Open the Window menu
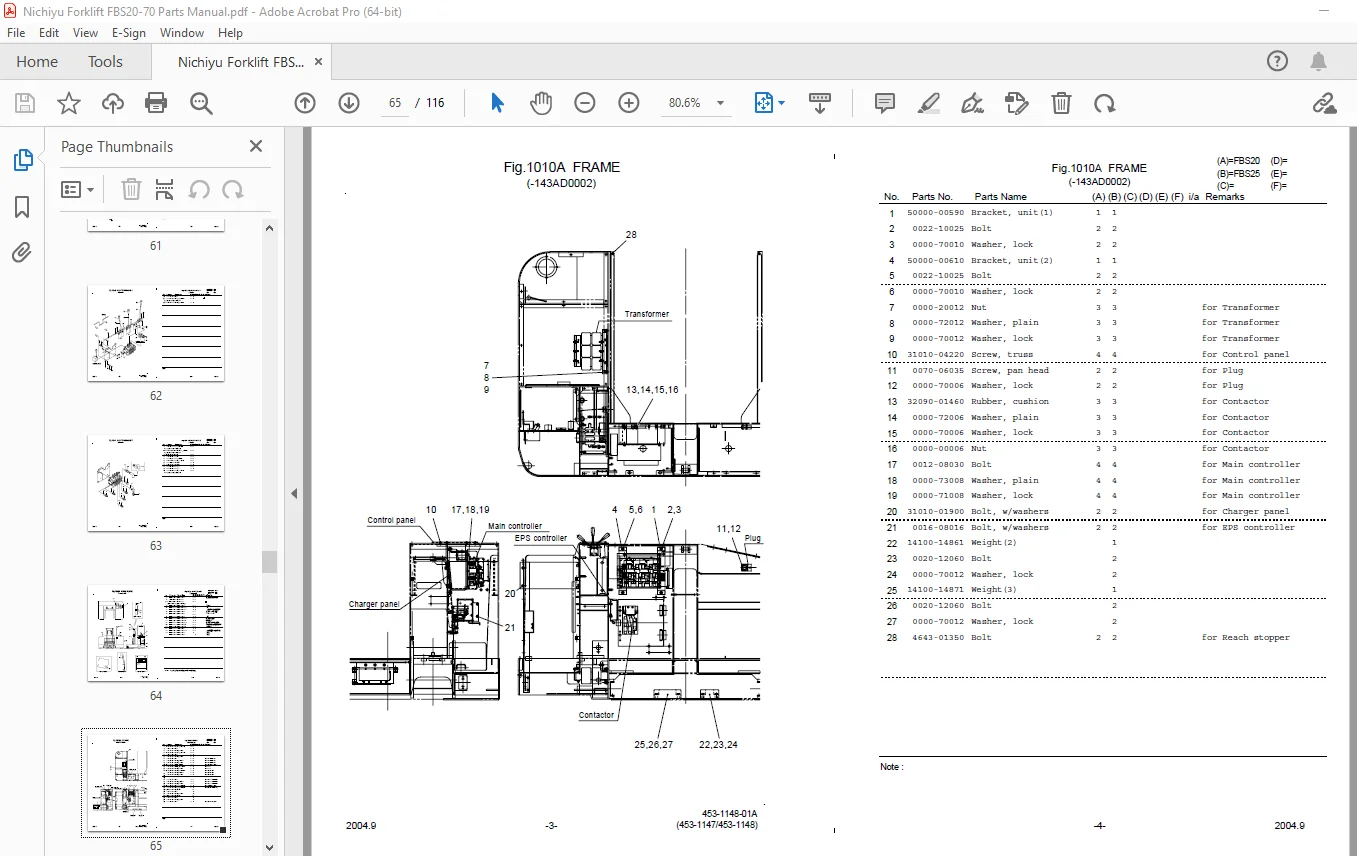The width and height of the screenshot is (1357, 856). click(182, 32)
